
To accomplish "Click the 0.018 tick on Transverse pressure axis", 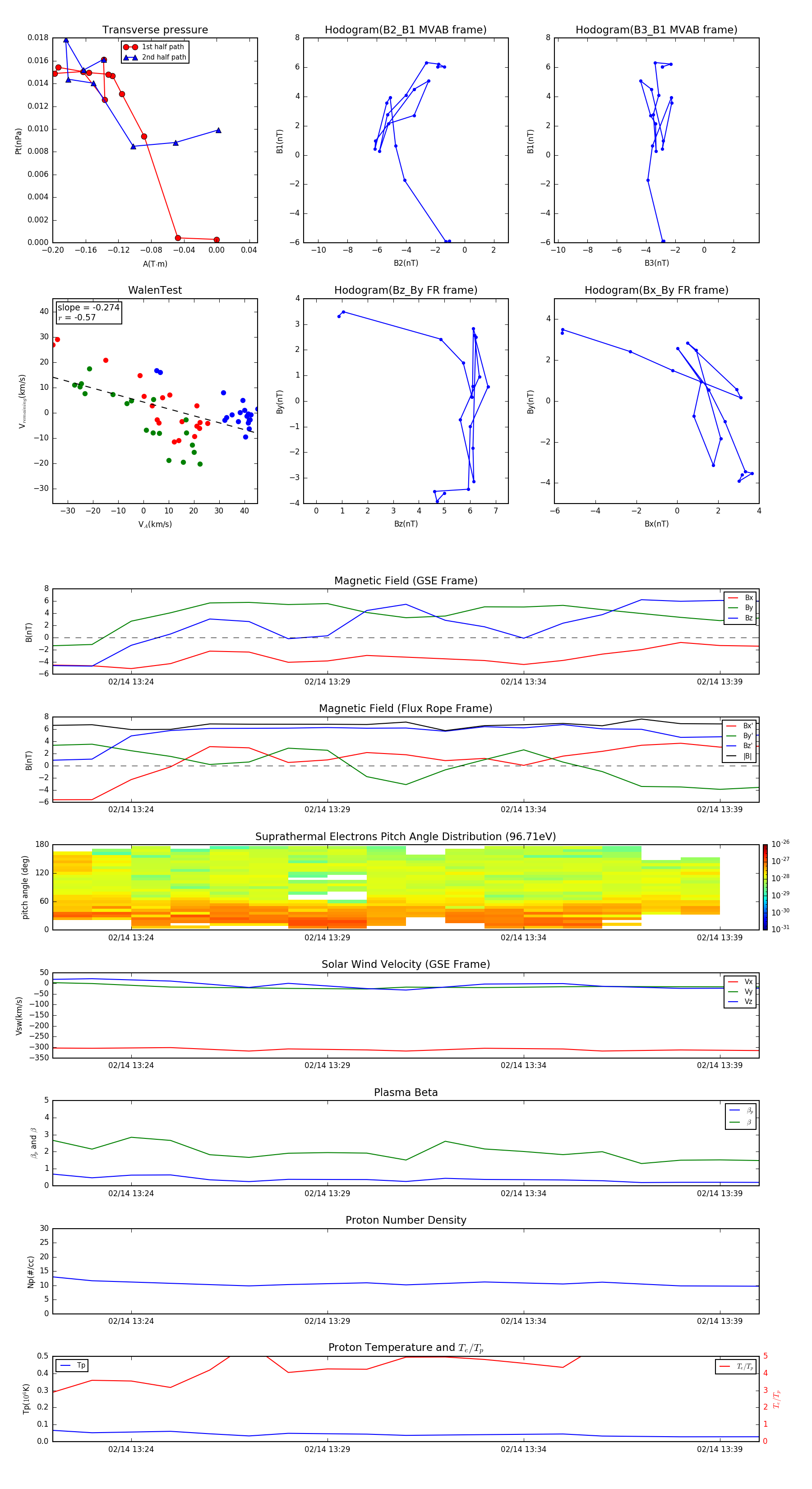I will (x=38, y=37).
